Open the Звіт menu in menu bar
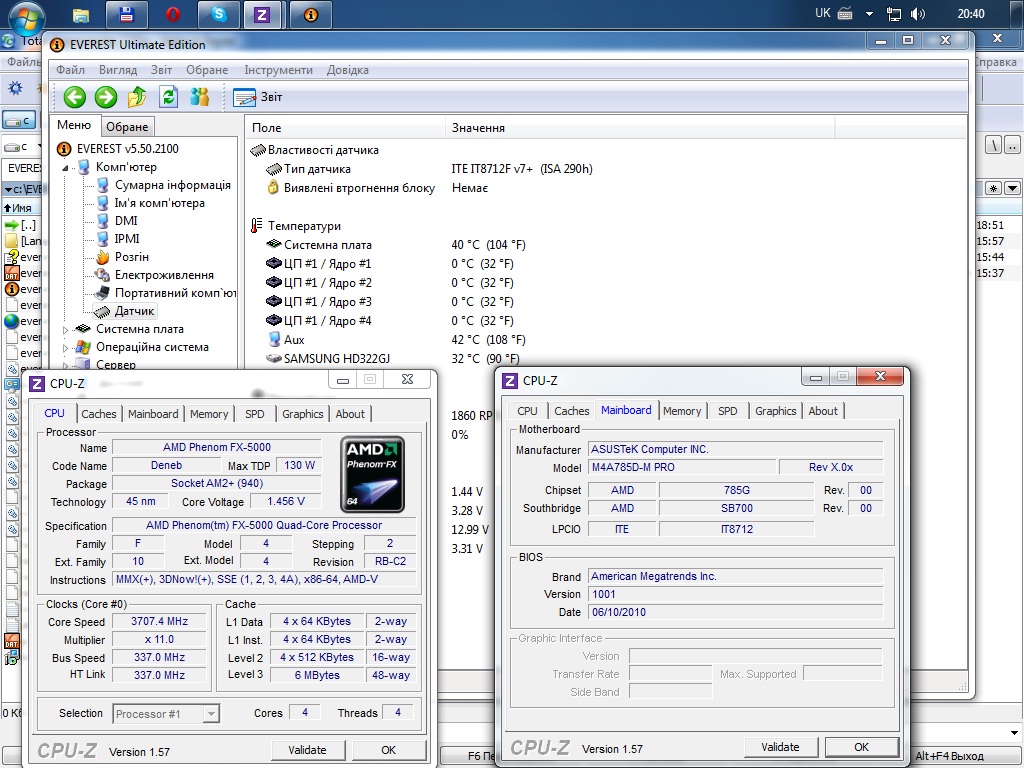 [161, 70]
